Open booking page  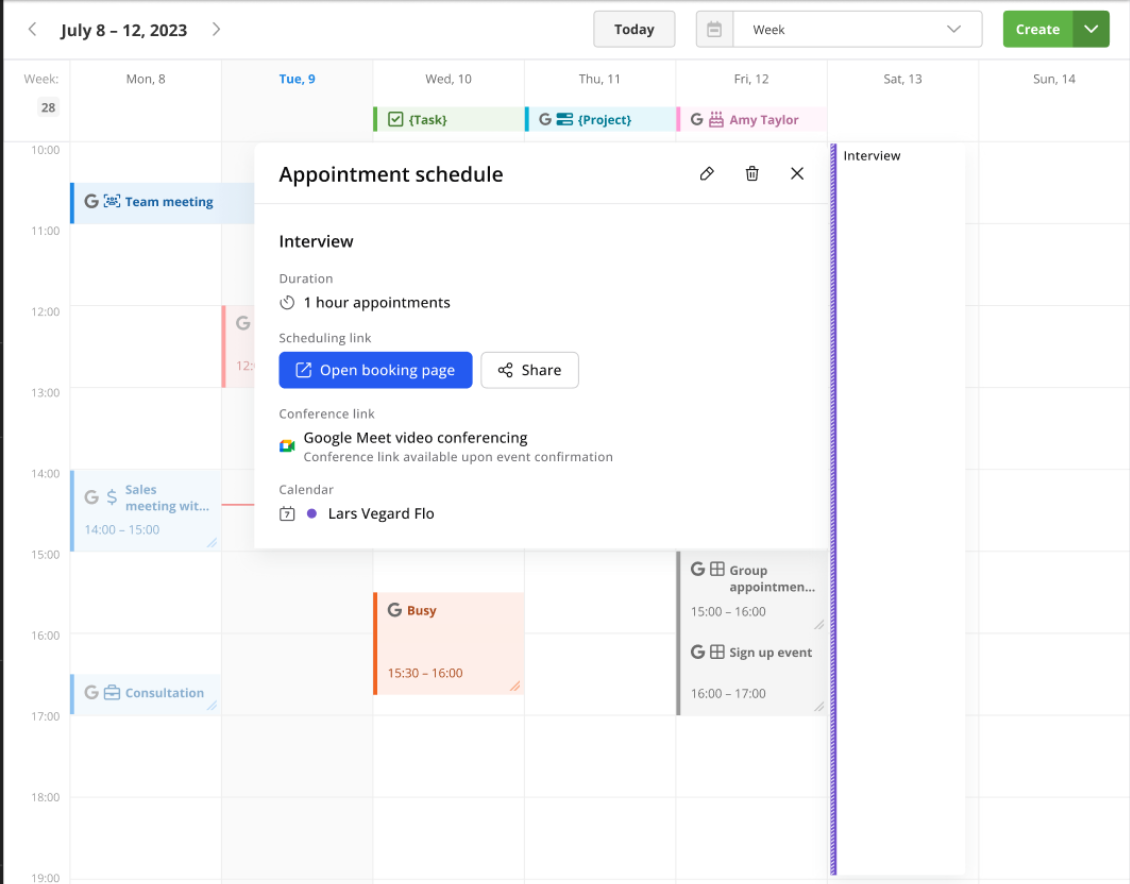click(x=375, y=370)
